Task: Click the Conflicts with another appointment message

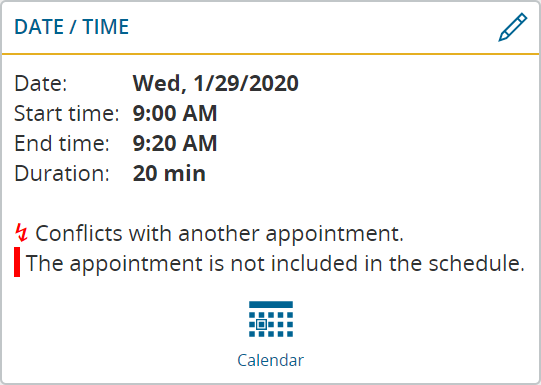Action: click(x=219, y=234)
